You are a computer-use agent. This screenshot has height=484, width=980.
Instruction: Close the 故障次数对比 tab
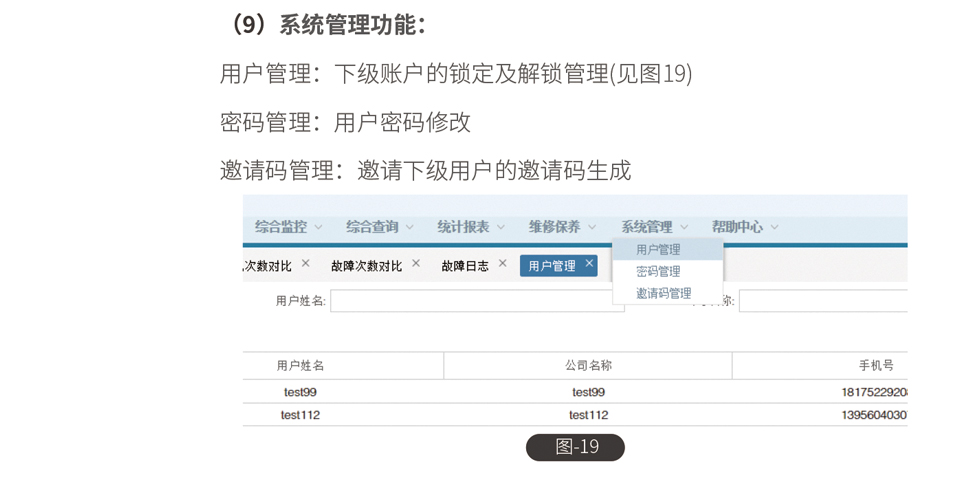(416, 264)
